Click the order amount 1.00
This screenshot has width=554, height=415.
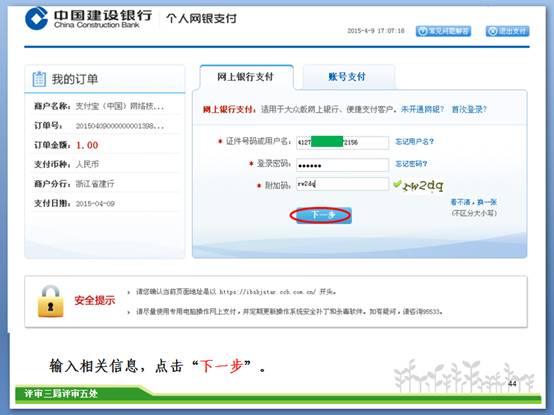[87, 145]
